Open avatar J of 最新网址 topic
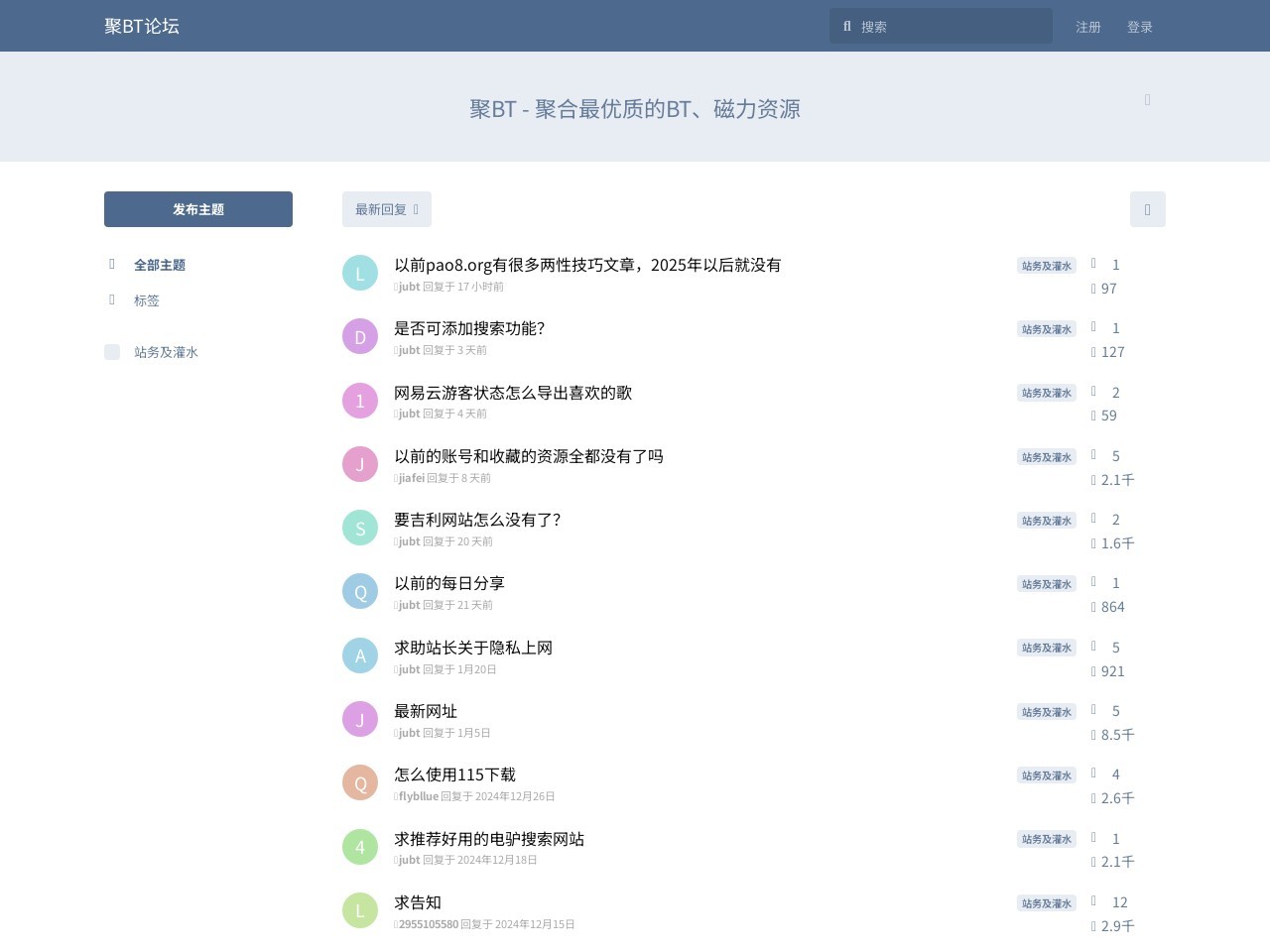This screenshot has height=952, width=1270. click(360, 719)
